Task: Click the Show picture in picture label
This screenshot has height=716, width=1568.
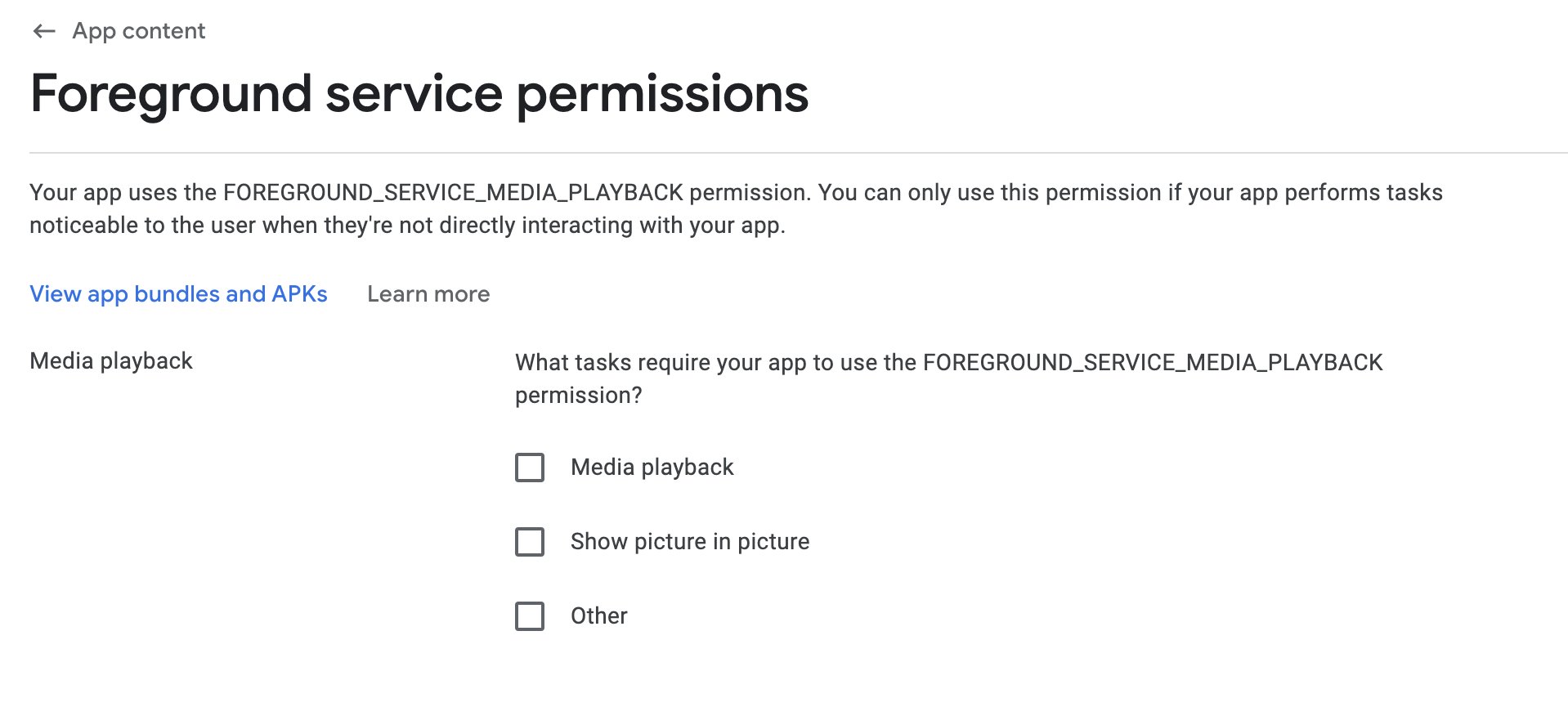Action: coord(689,541)
